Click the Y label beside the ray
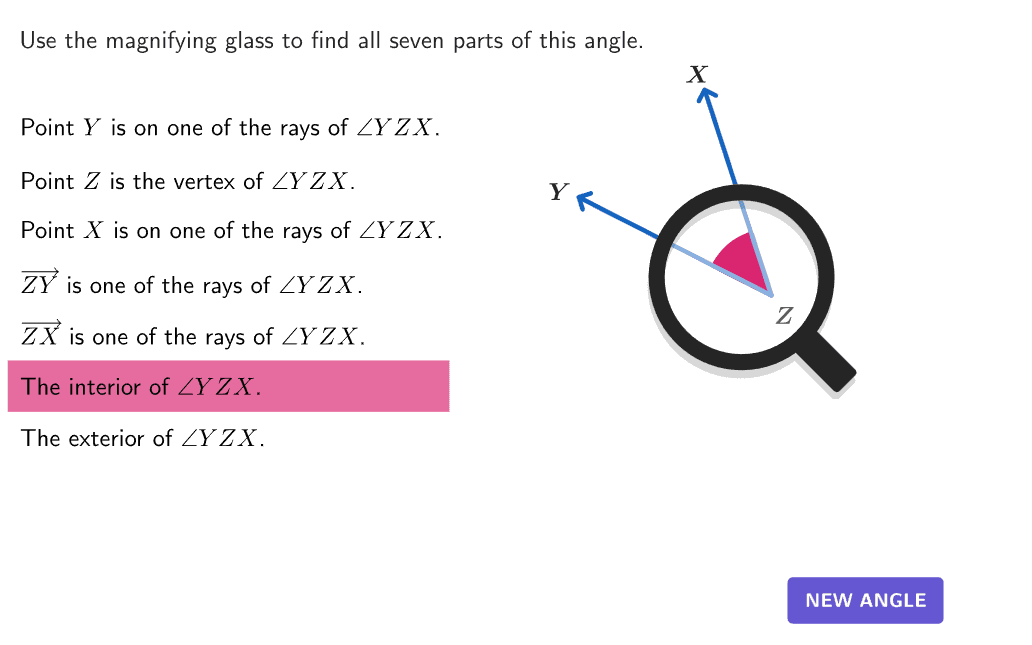The height and width of the screenshot is (645, 1032). pyautogui.click(x=558, y=191)
